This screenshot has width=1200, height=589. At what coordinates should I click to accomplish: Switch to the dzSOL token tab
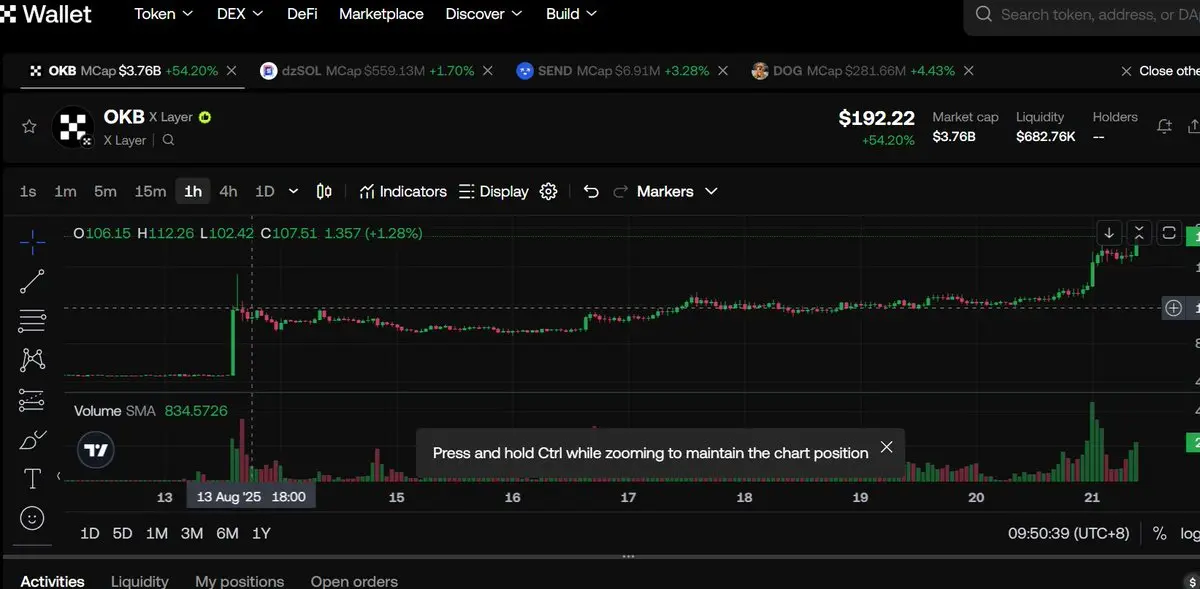click(366, 71)
